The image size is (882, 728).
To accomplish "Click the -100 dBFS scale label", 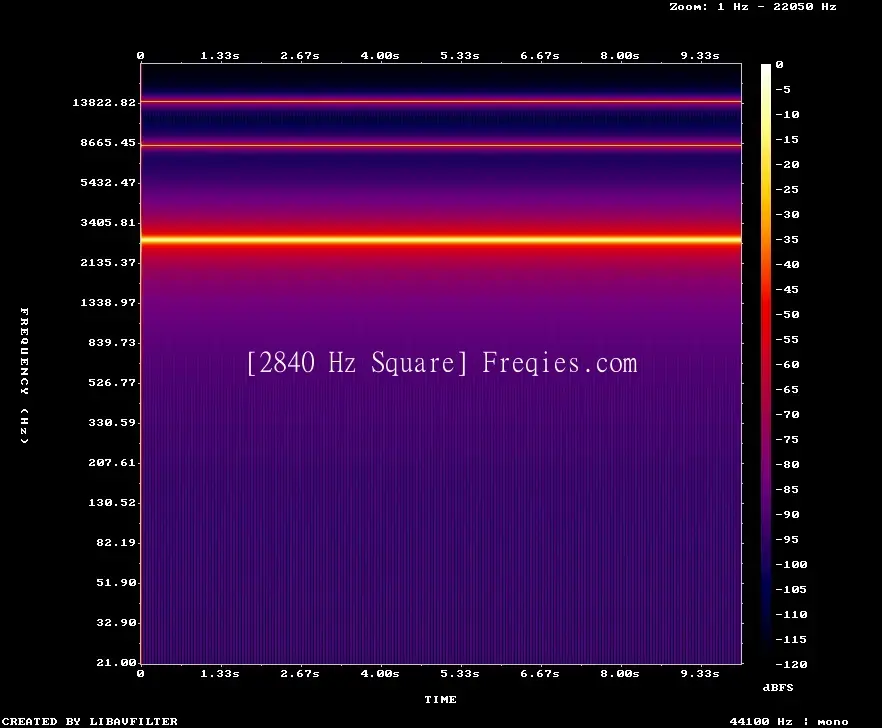I will point(791,565).
